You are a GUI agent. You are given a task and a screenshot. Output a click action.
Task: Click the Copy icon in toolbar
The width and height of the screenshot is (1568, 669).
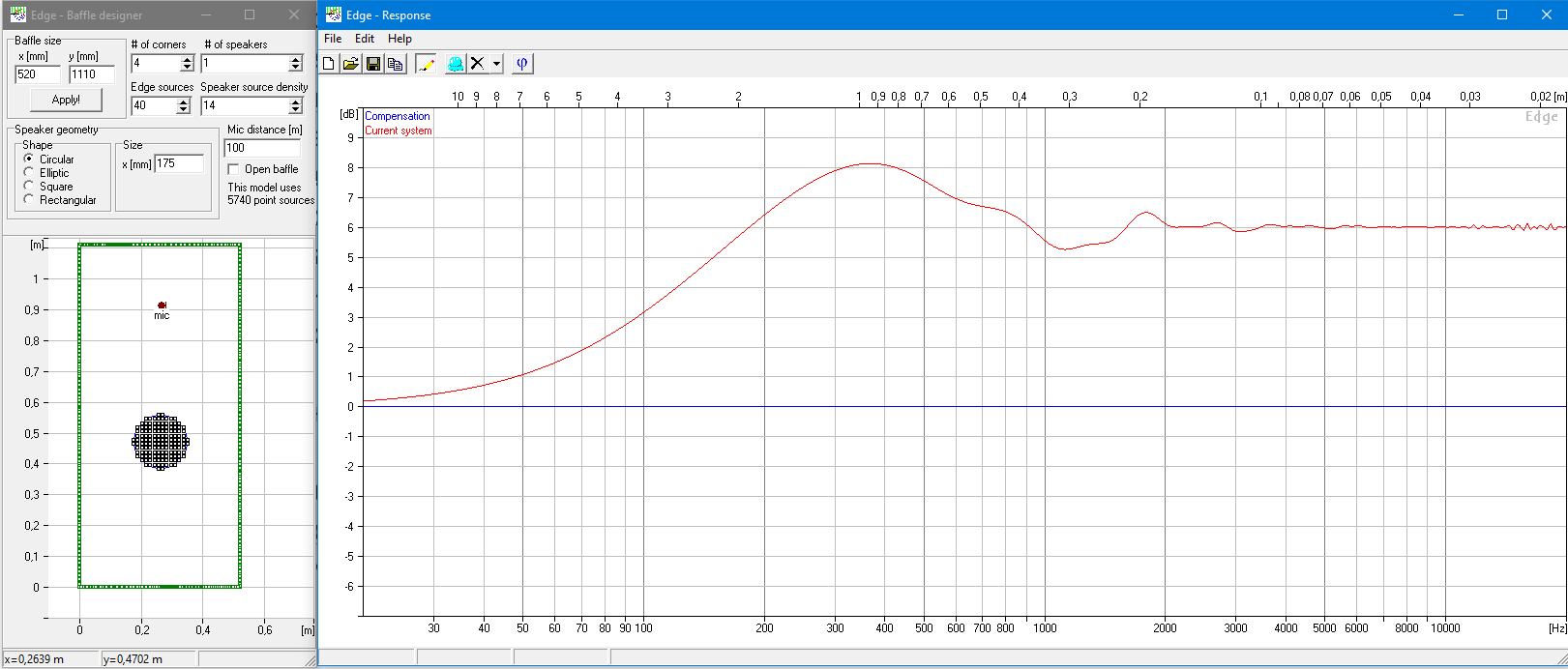(395, 64)
